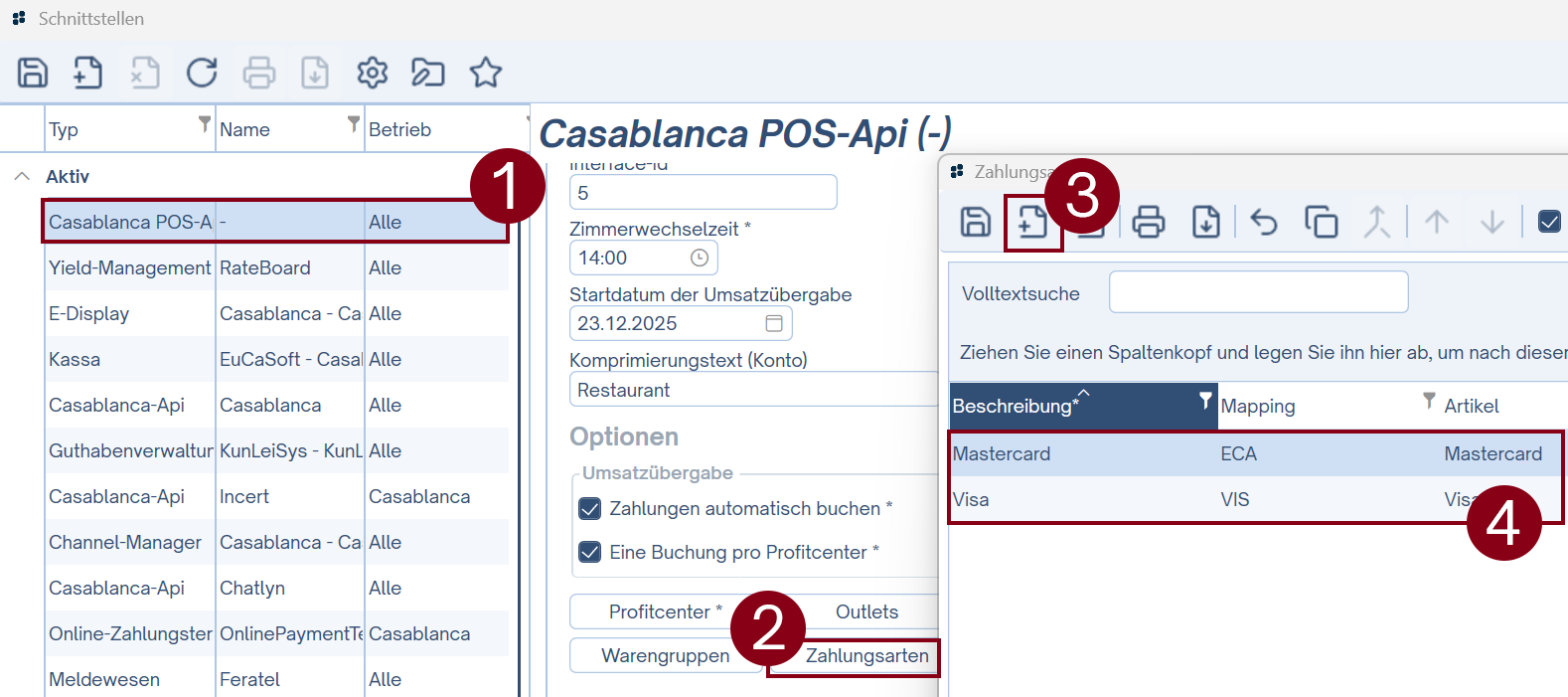Select the Incert interface row
The image size is (1568, 697).
click(x=276, y=496)
